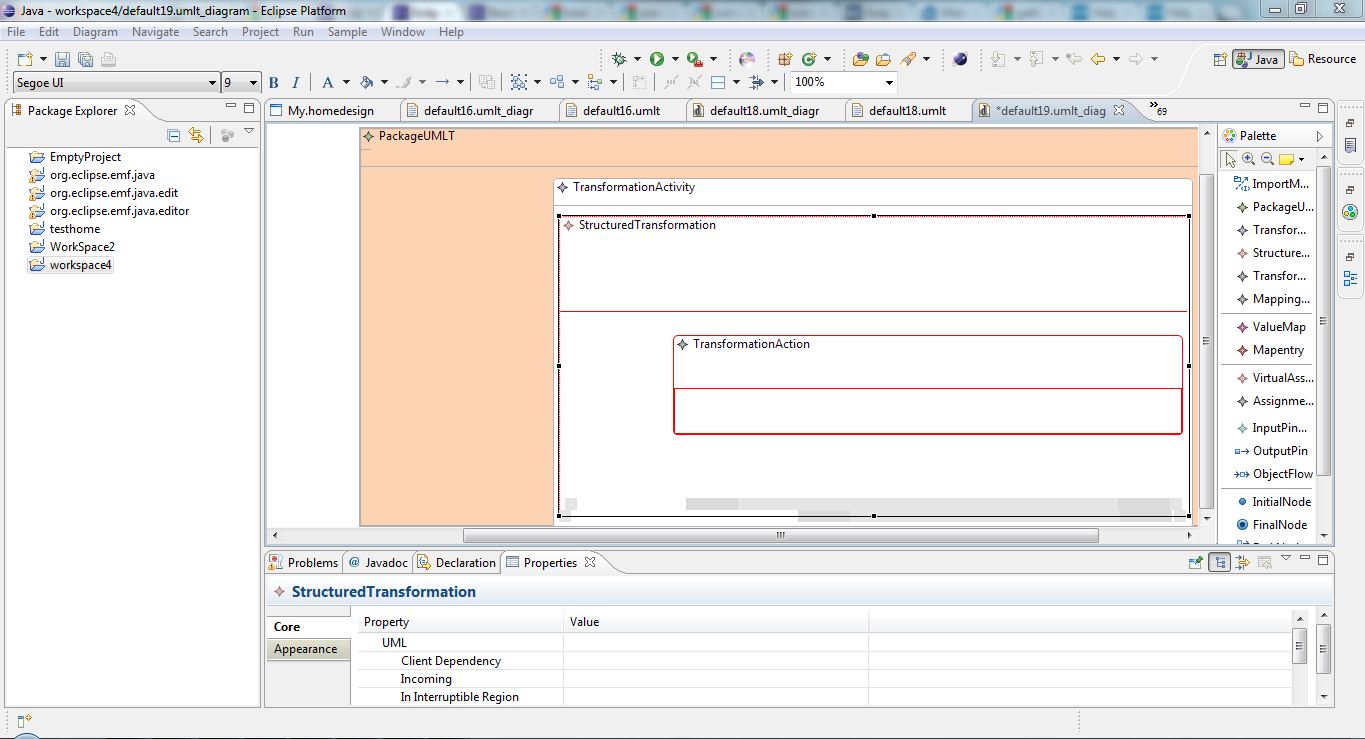1365x739 pixels.
Task: Pick the ValueMap tool in the palette
Action: (x=1270, y=327)
